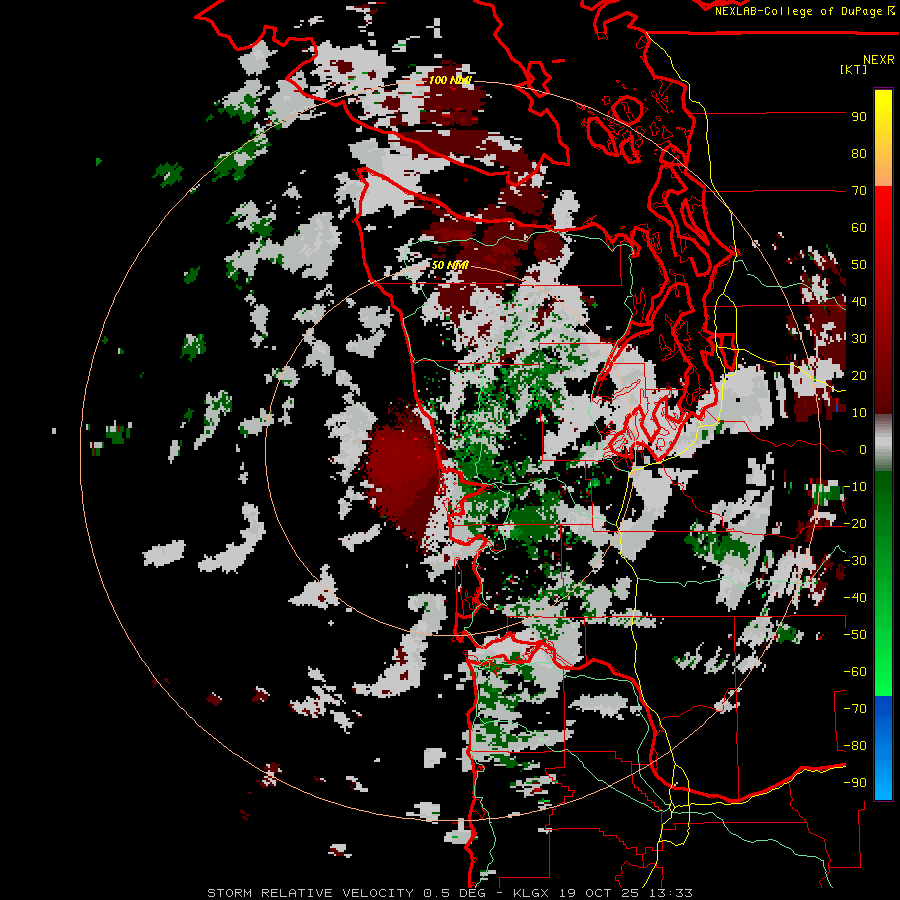The height and width of the screenshot is (900, 900).
Task: Click the [KT] units label
Action: 853,69
